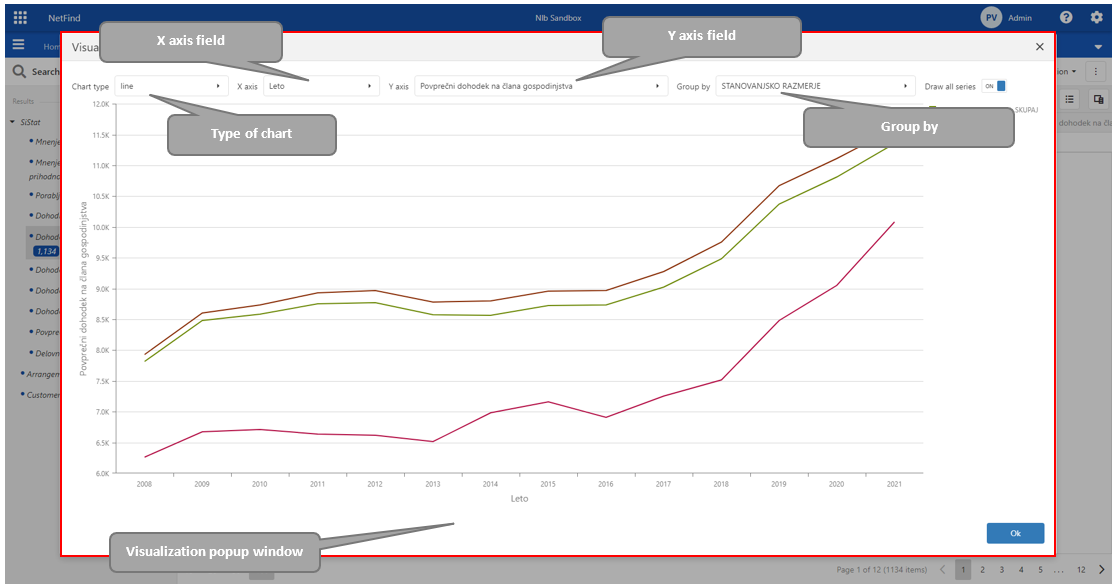Image resolution: width=1116 pixels, height=587 pixels.
Task: Click the hamburger menu icon
Action: coord(18,46)
